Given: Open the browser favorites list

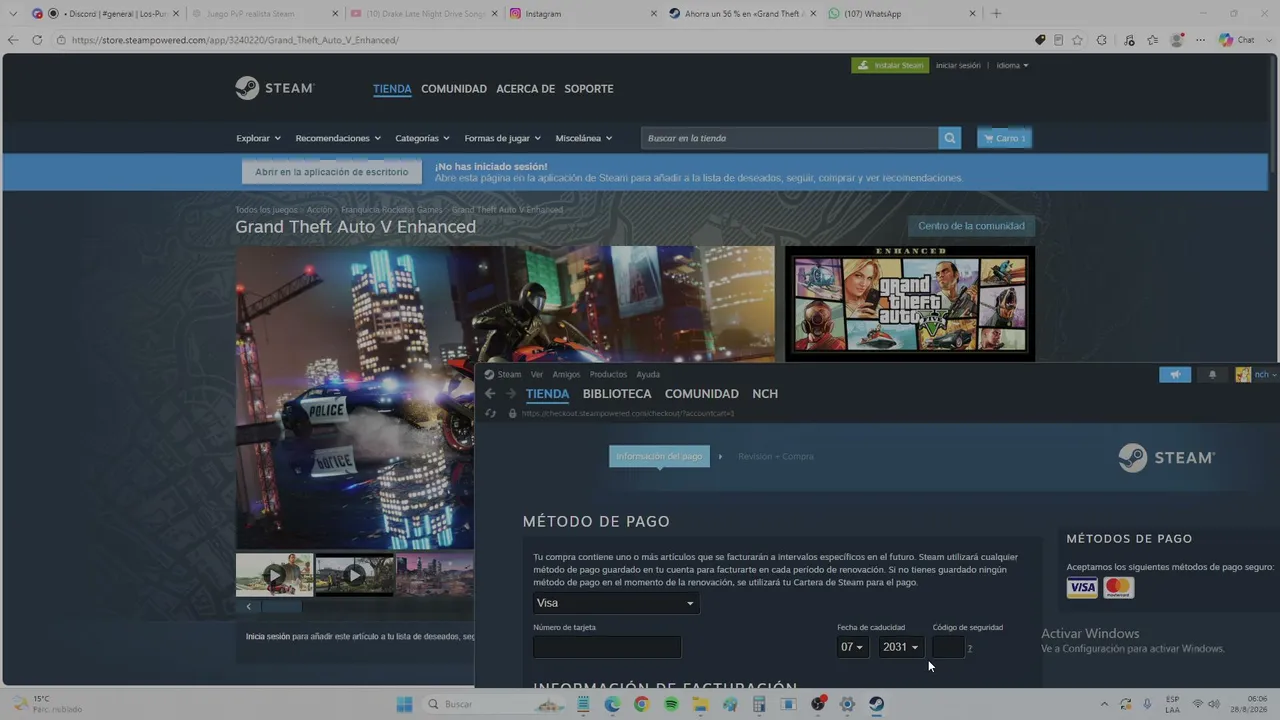Looking at the screenshot, I should 1153,40.
